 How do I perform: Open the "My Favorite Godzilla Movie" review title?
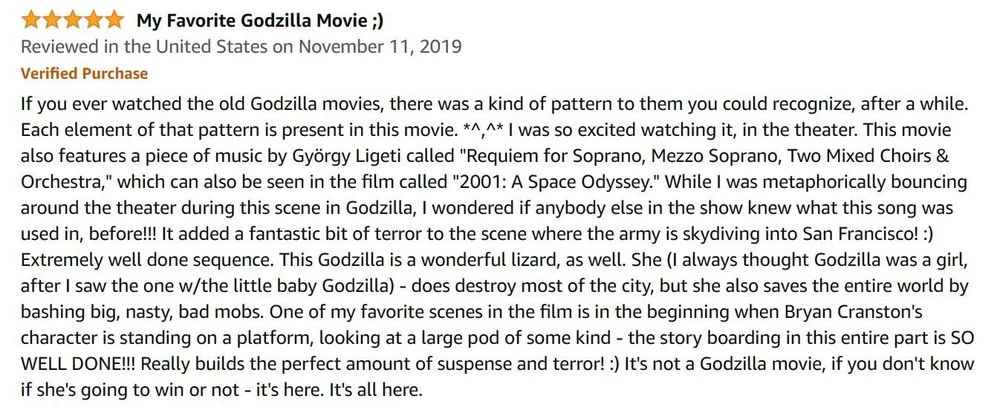(x=257, y=19)
